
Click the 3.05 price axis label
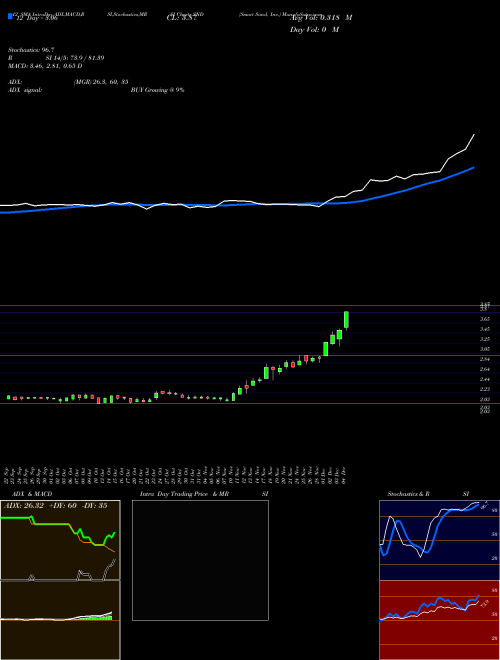(484, 349)
